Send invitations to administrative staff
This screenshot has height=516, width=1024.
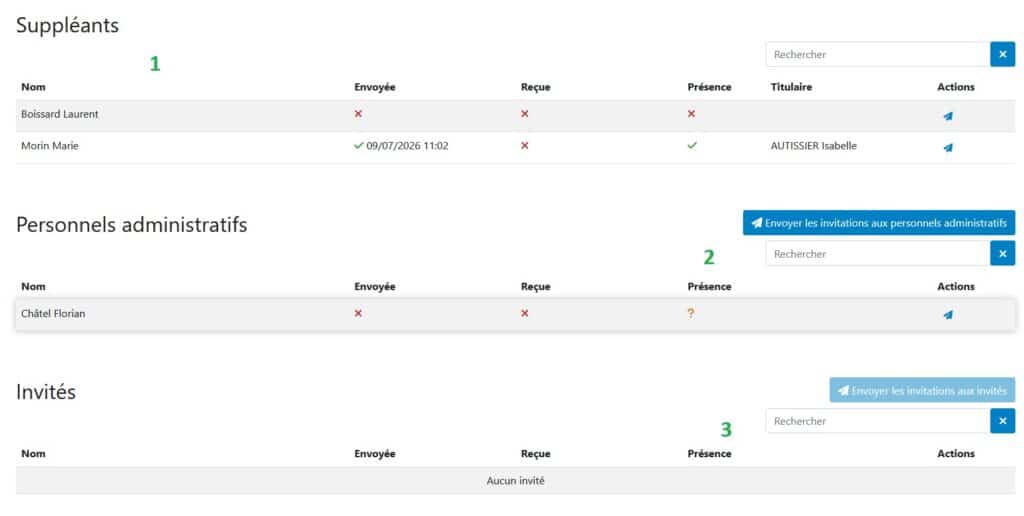(x=879, y=223)
